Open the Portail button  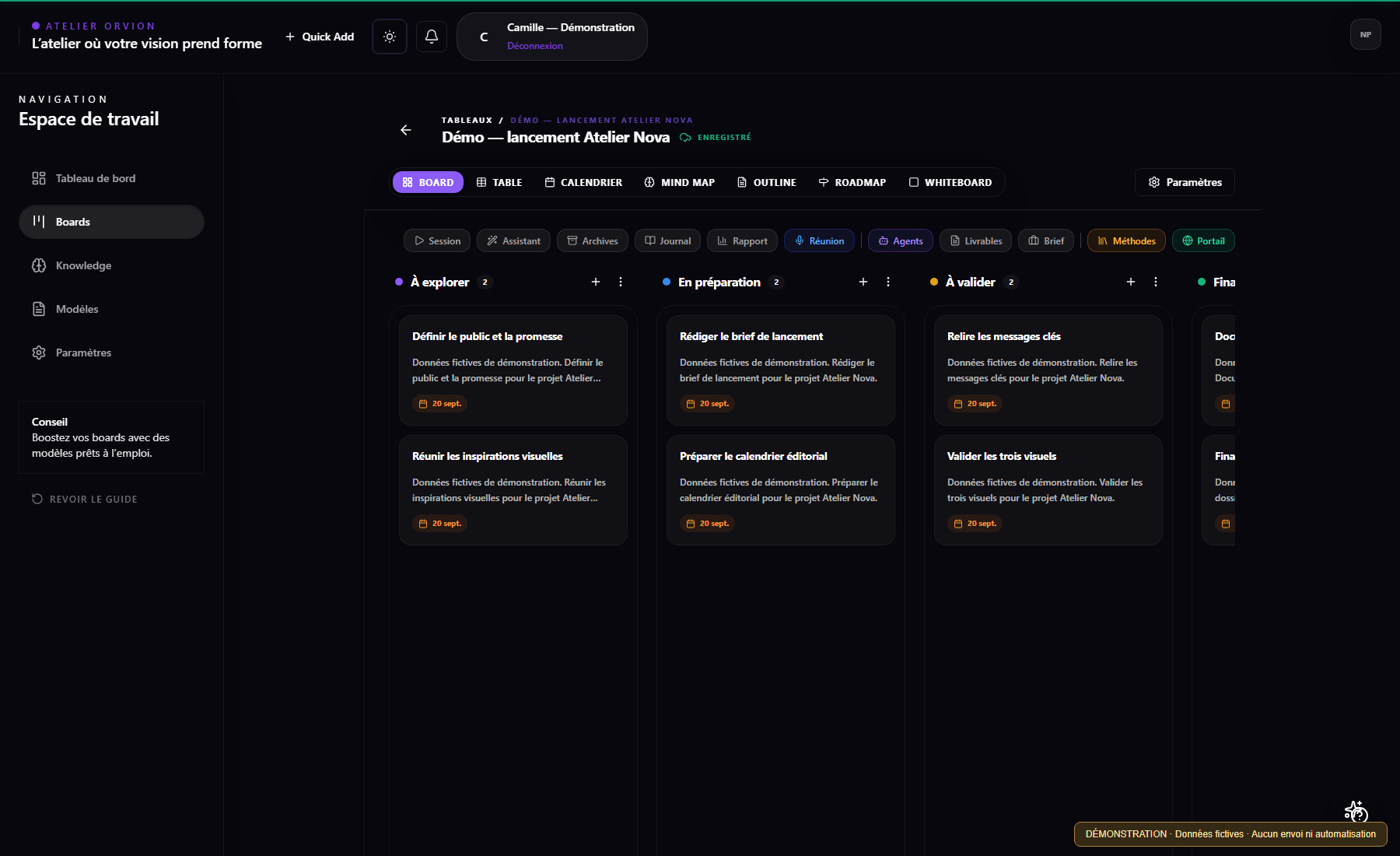point(1203,241)
